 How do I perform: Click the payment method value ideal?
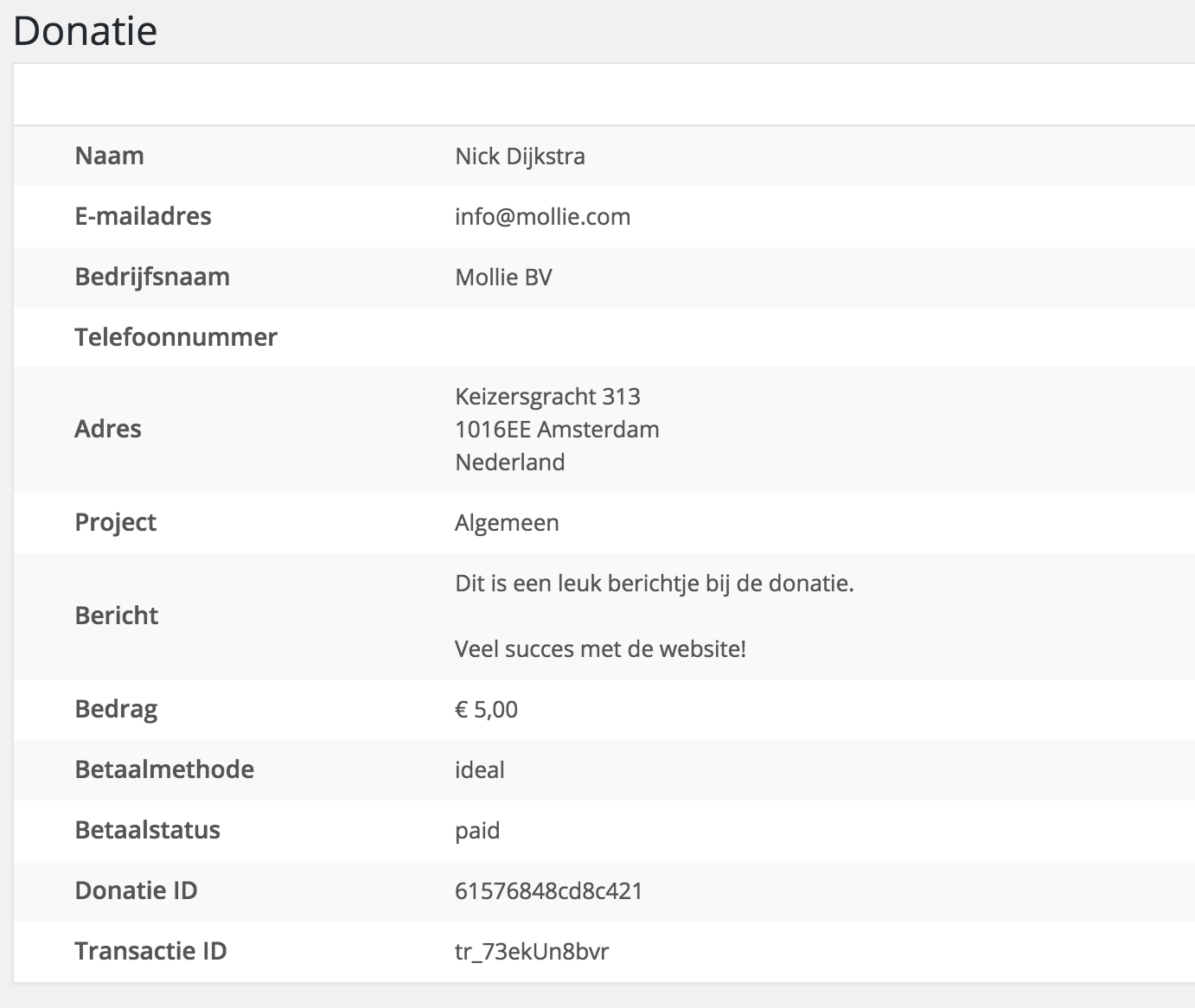479,770
